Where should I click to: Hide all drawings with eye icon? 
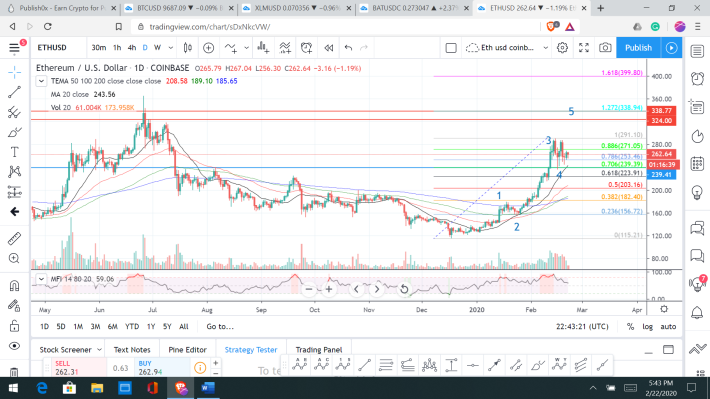pyautogui.click(x=14, y=346)
